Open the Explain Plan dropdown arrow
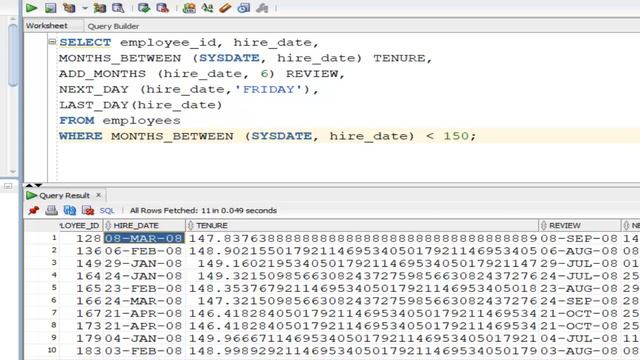The width and height of the screenshot is (640, 360). coord(84,8)
